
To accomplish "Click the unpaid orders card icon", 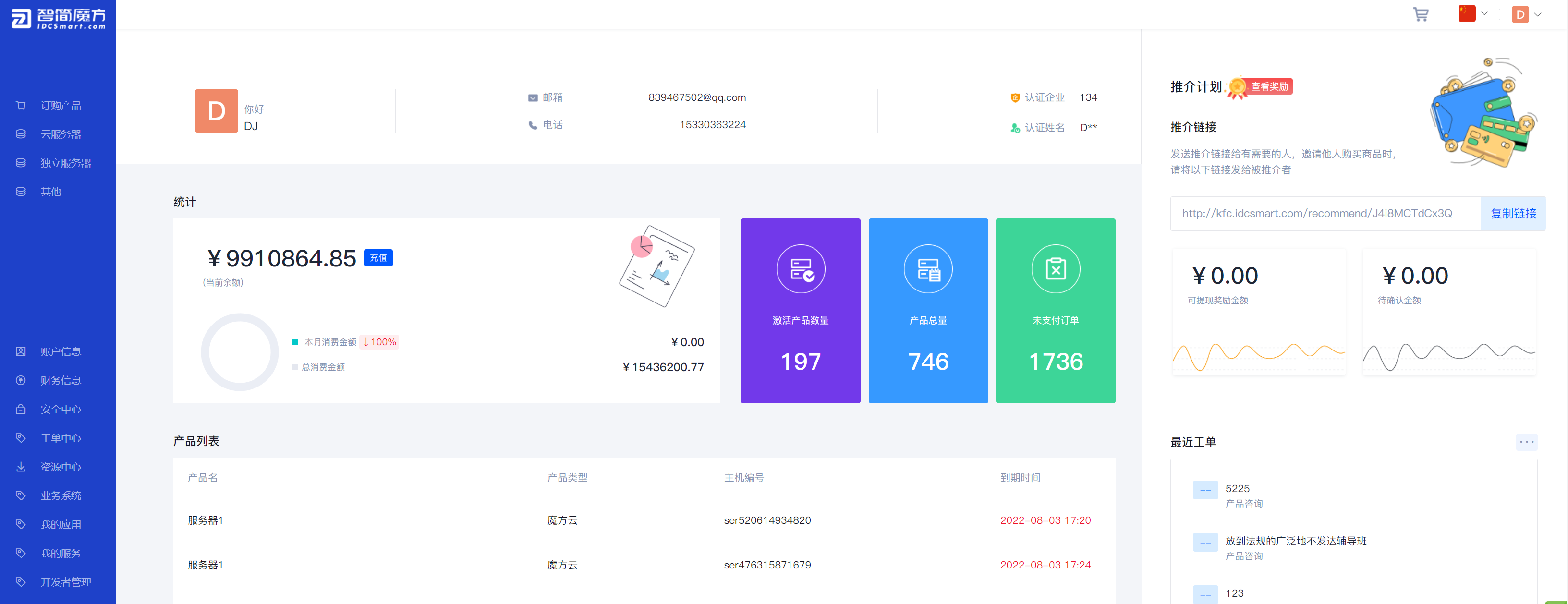I will (x=1055, y=269).
